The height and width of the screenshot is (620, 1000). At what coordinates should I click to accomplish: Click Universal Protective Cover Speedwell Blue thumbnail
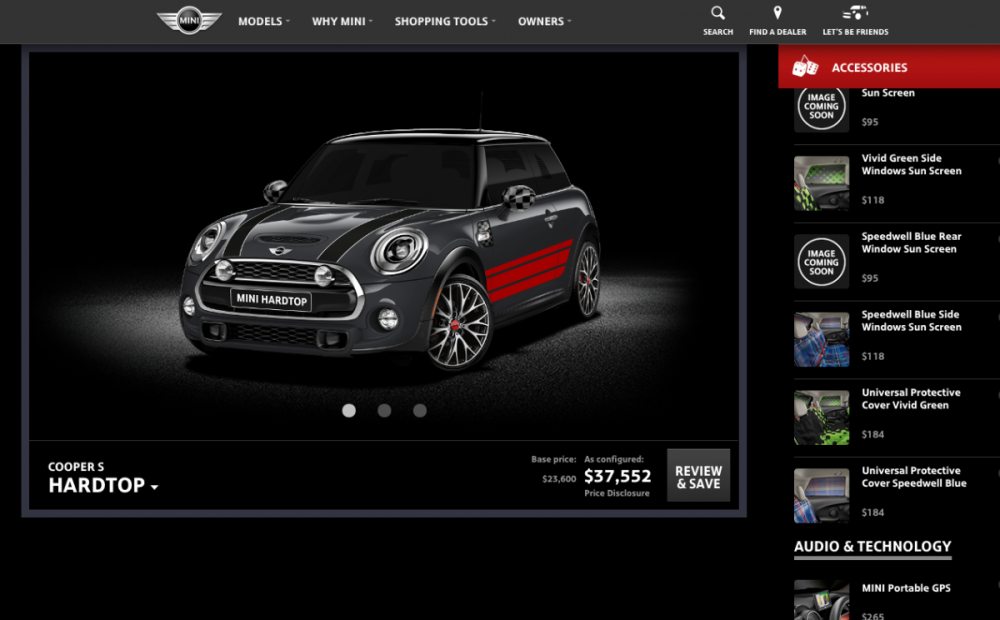point(821,496)
